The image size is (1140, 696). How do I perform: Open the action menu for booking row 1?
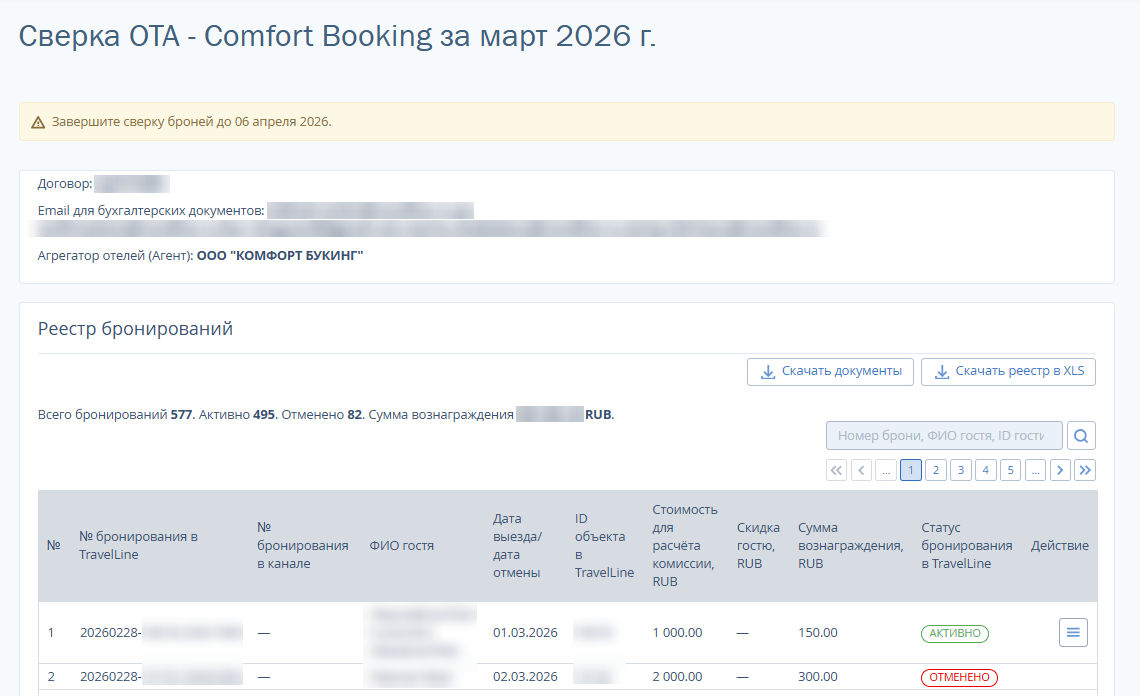coord(1073,632)
